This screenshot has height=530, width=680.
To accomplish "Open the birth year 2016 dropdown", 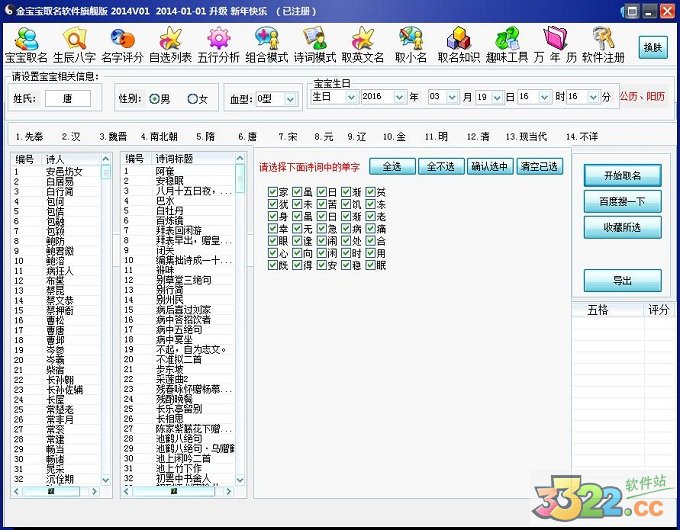I will click(x=399, y=97).
